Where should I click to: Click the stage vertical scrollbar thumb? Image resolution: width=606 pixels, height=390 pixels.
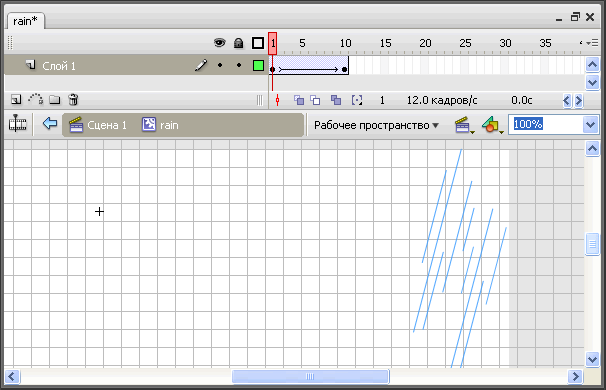[x=592, y=244]
